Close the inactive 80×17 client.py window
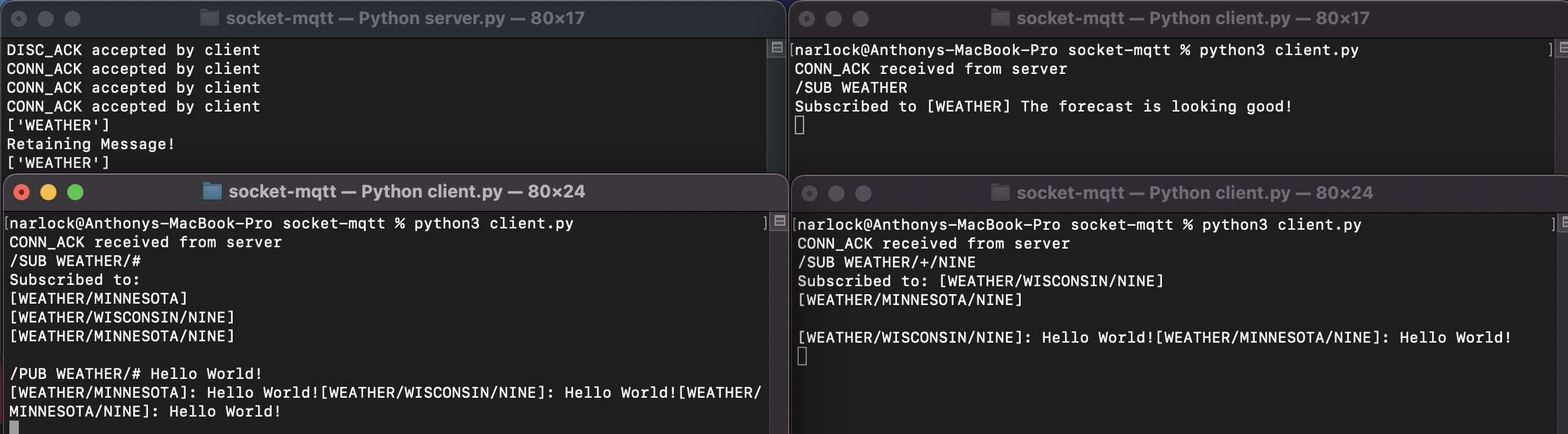The height and width of the screenshot is (434, 1568). coord(807,19)
